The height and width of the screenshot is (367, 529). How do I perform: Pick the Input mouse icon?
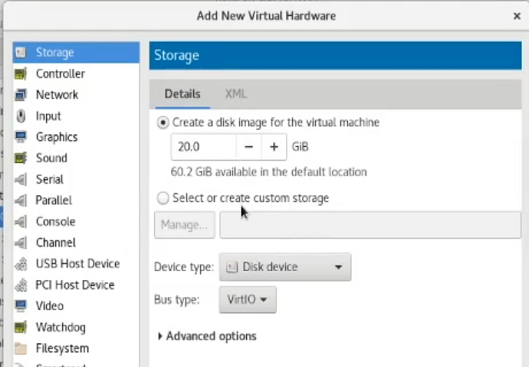pos(21,116)
